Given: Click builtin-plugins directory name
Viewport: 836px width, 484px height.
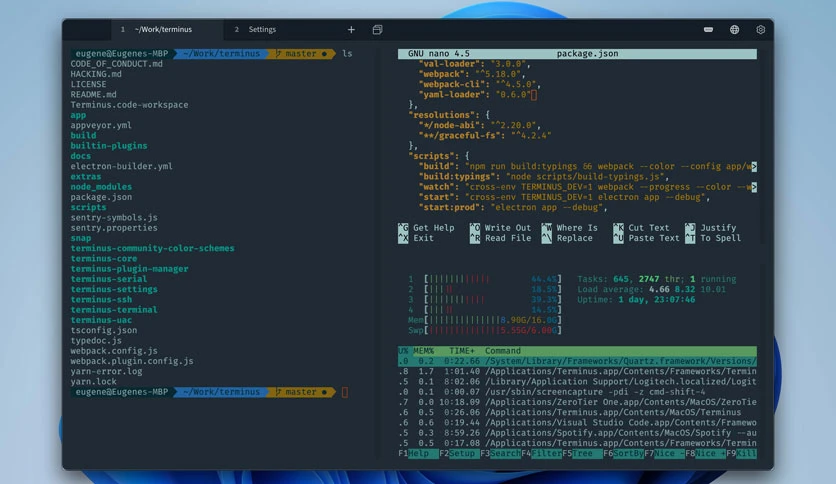Looking at the screenshot, I should tap(109, 146).
